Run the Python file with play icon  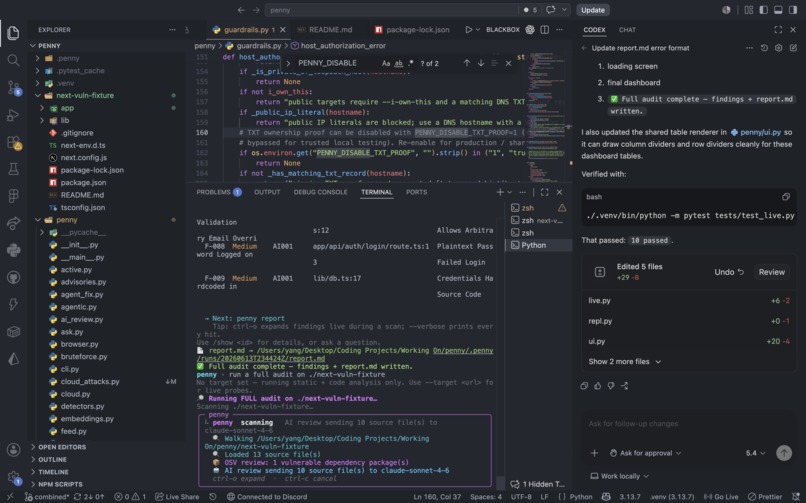click(468, 30)
